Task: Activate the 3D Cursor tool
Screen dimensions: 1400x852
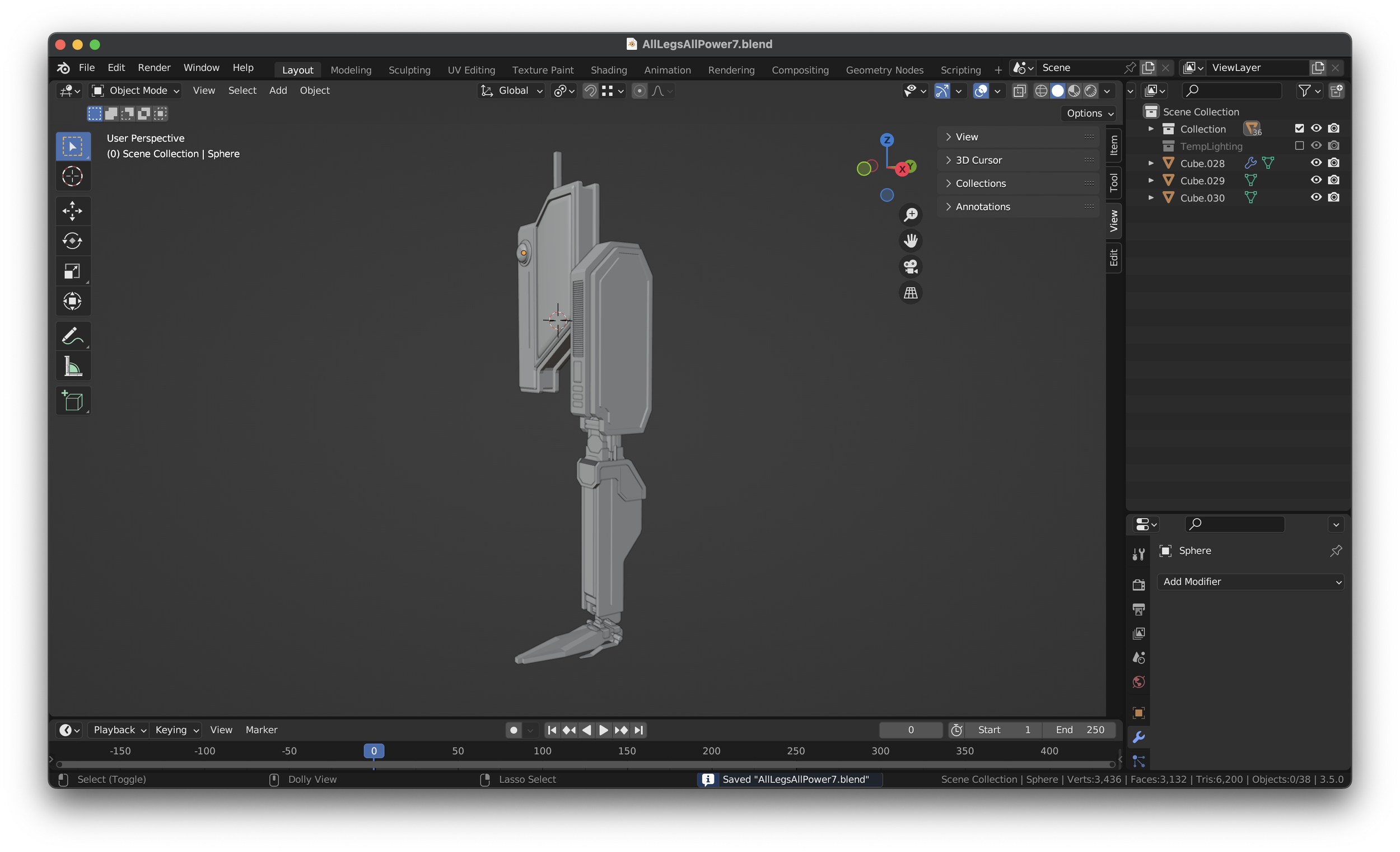Action: click(x=73, y=177)
